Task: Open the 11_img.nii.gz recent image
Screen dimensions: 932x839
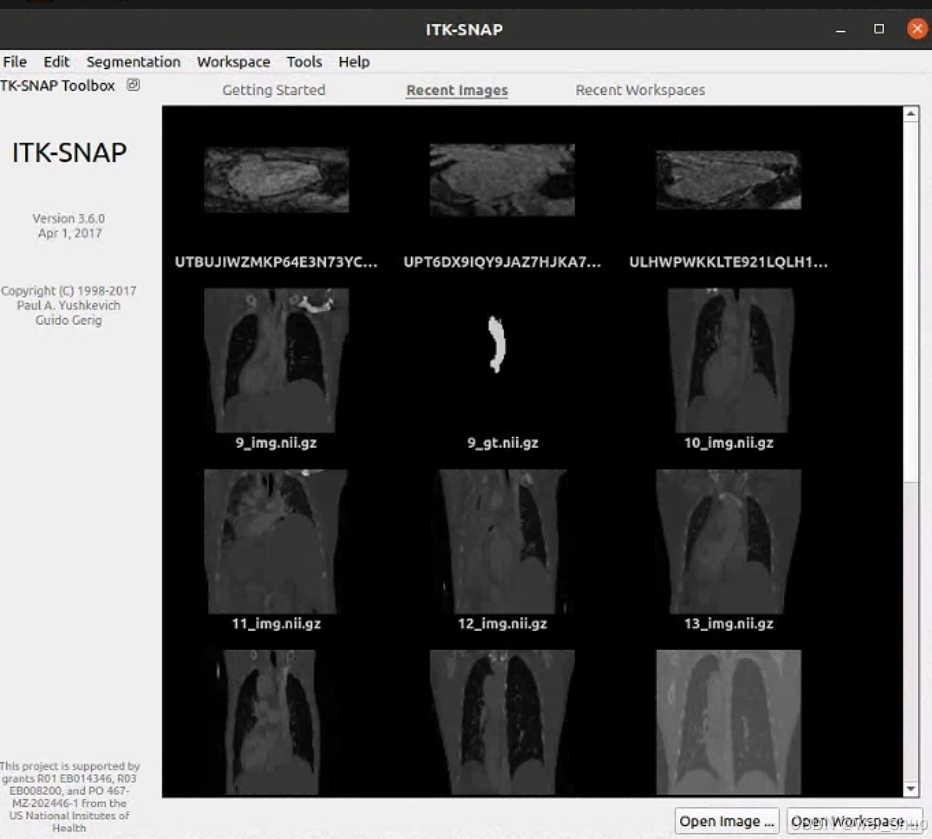Action: point(276,541)
